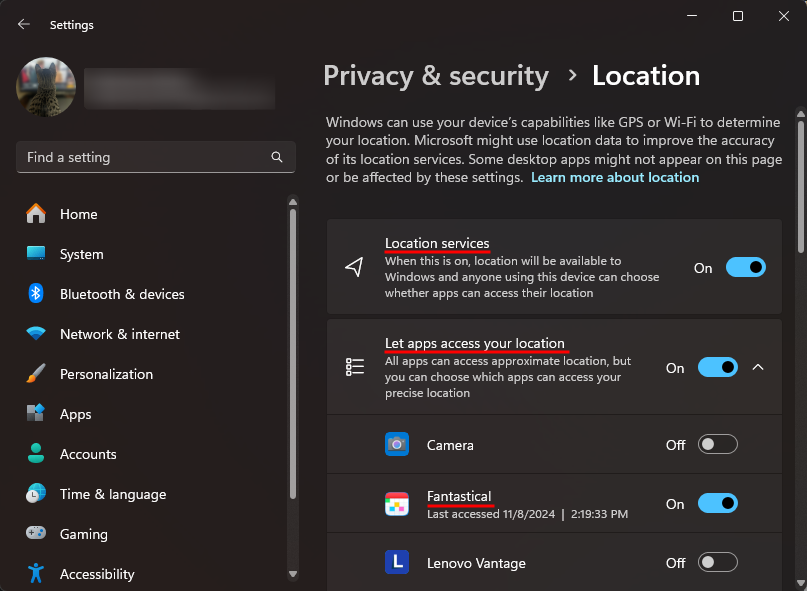The image size is (807, 591).
Task: Enable location access for Camera
Action: pos(717,445)
